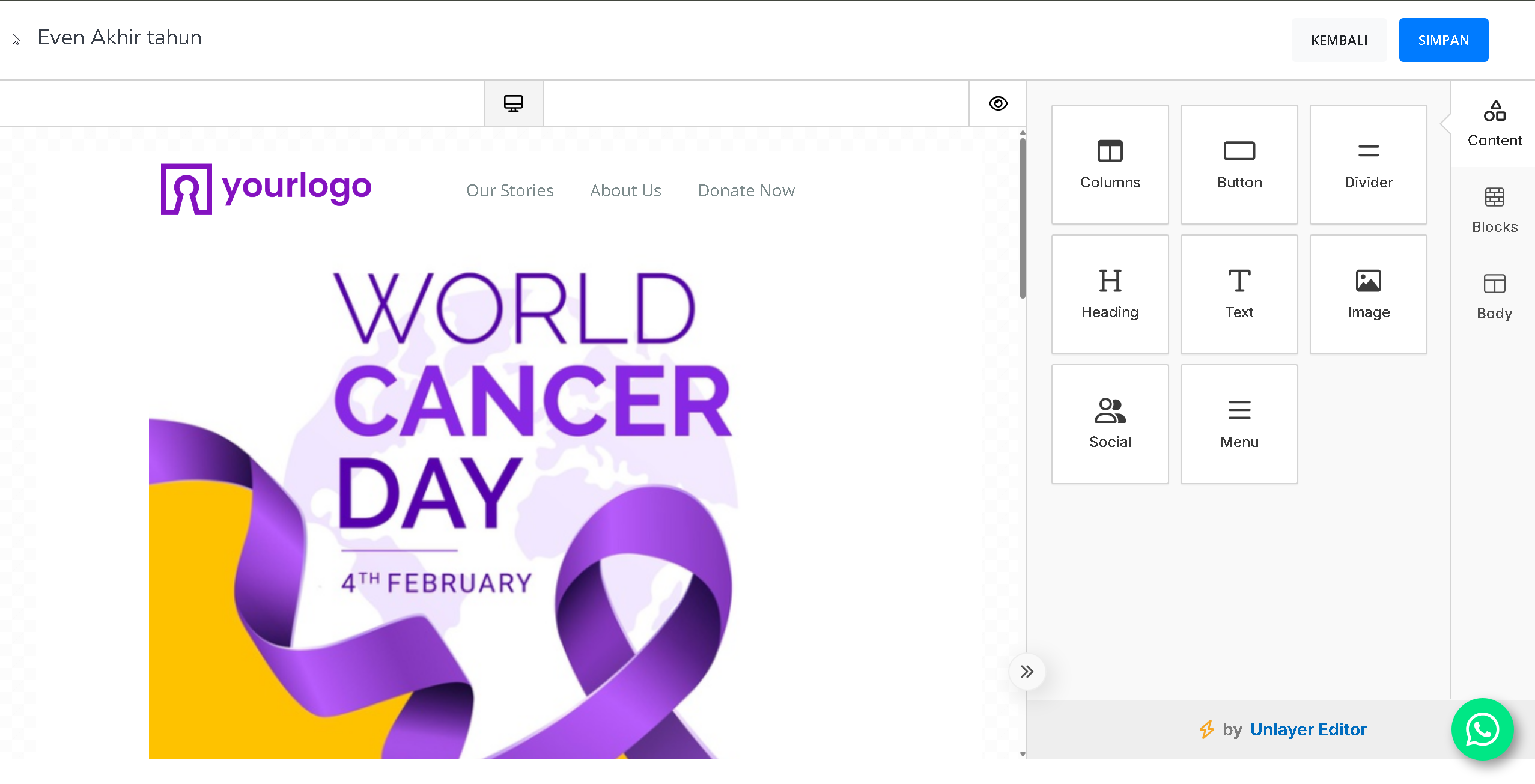Pick the Button content tool
The height and width of the screenshot is (784, 1535).
pos(1239,164)
